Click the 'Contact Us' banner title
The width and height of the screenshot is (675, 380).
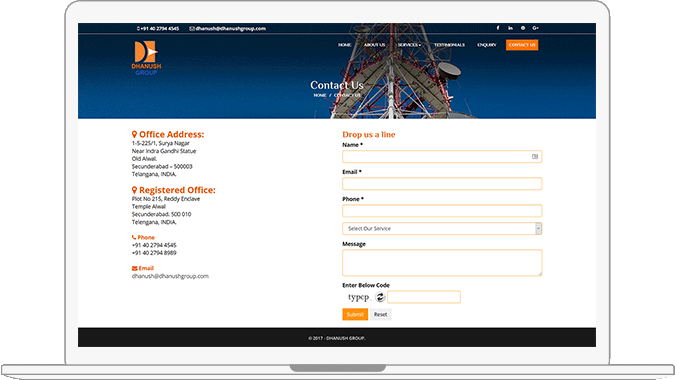(337, 85)
